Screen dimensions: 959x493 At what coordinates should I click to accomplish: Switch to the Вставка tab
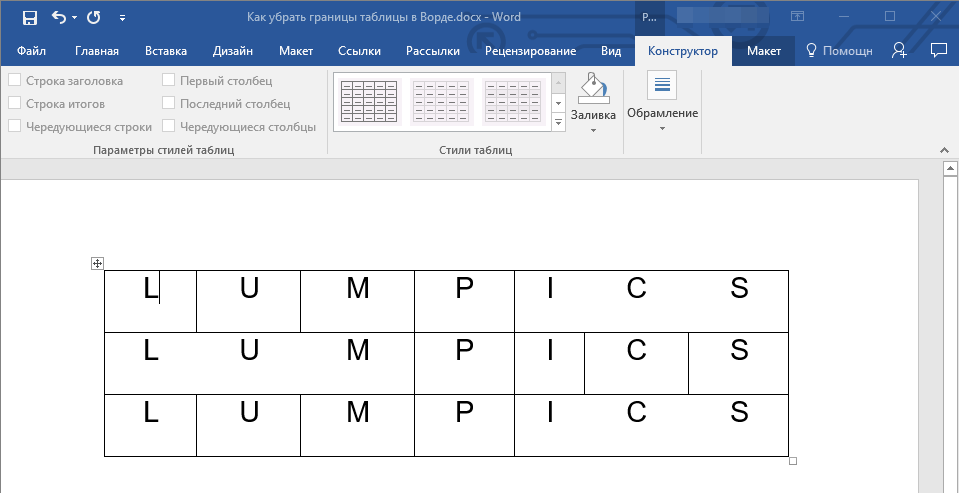coord(165,51)
